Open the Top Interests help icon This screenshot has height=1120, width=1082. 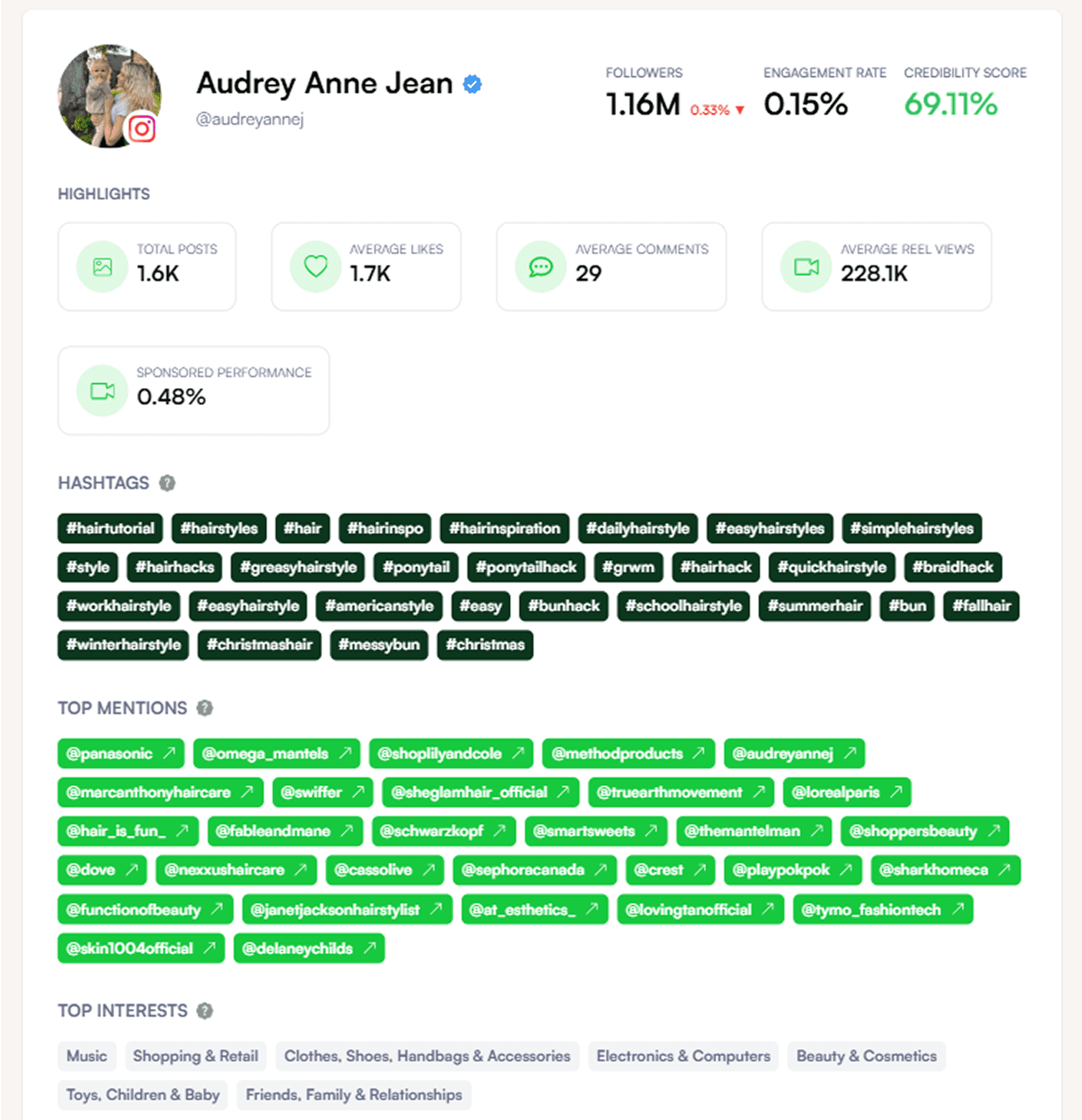pyautogui.click(x=205, y=1011)
